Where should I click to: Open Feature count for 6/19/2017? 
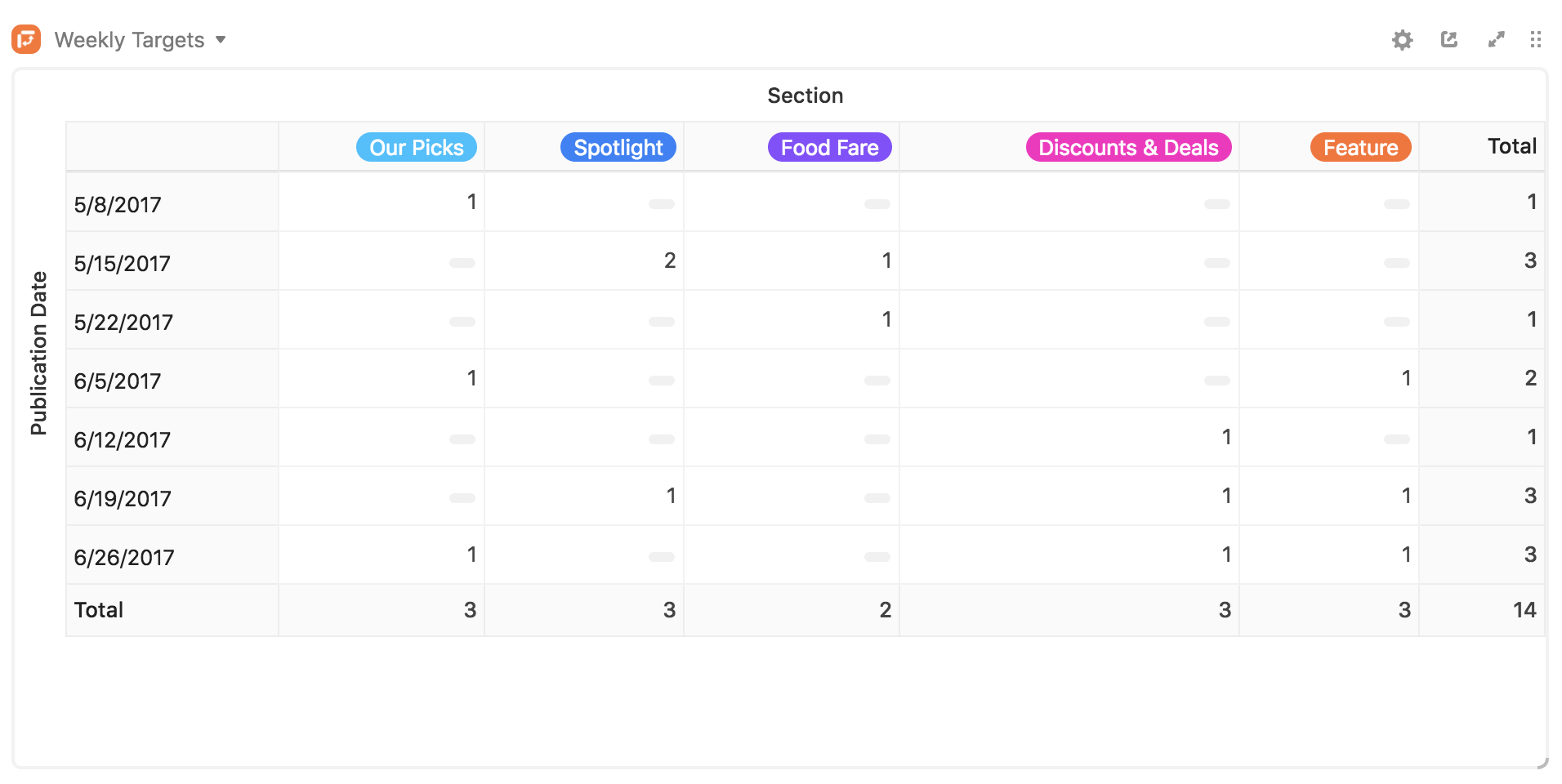[x=1406, y=496]
